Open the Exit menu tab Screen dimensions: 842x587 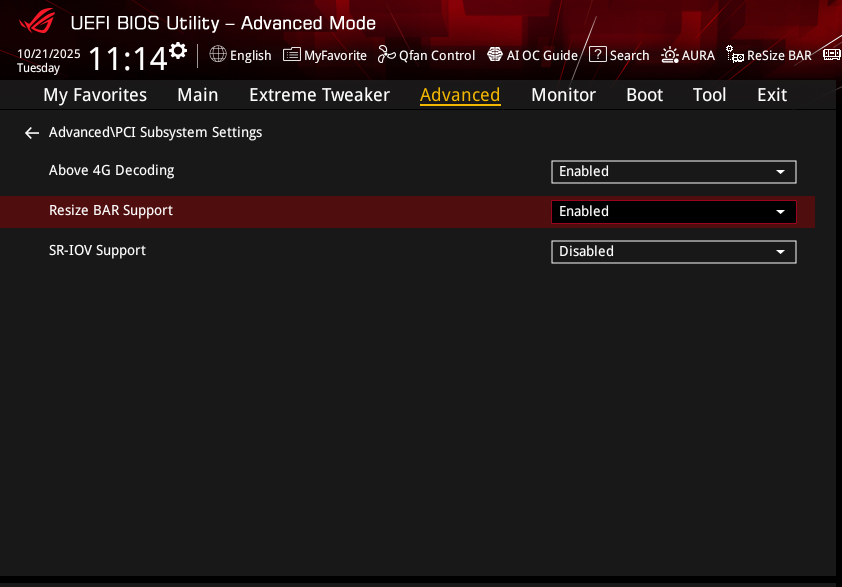(771, 95)
